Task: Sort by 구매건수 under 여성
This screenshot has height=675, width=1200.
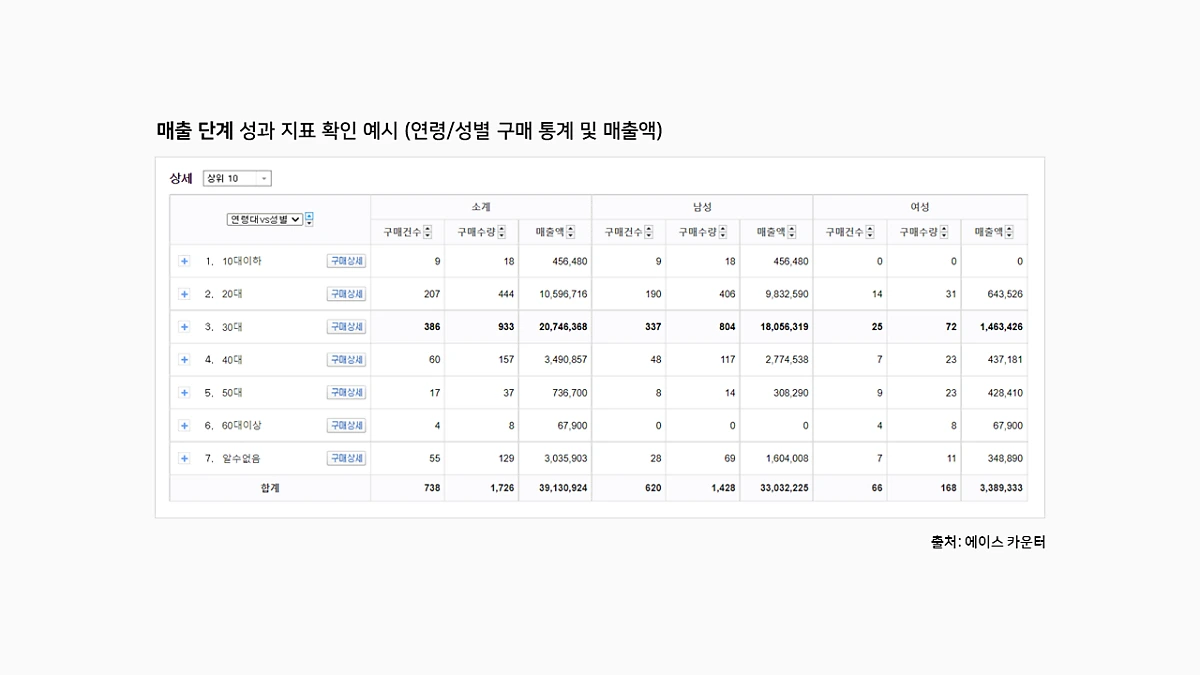Action: coord(870,232)
